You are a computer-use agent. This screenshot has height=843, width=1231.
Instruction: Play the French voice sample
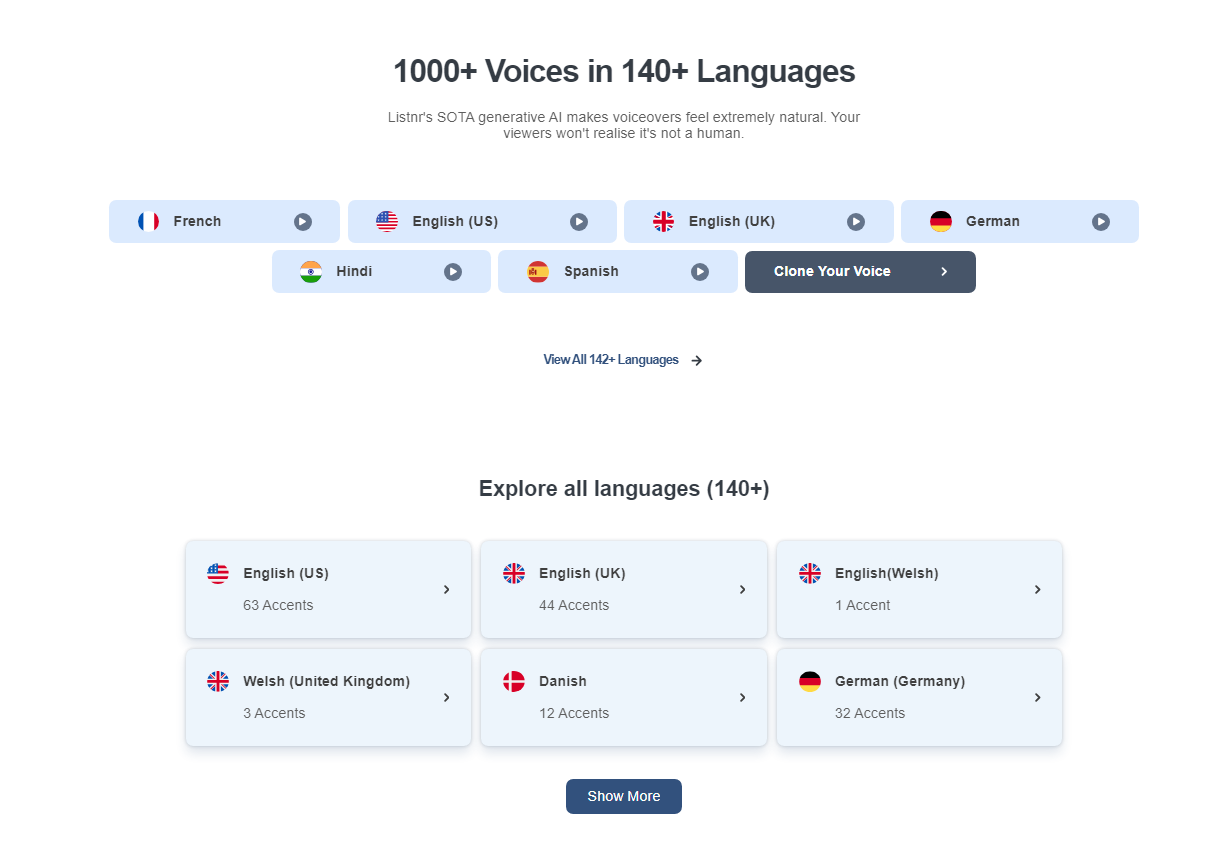[x=303, y=222]
